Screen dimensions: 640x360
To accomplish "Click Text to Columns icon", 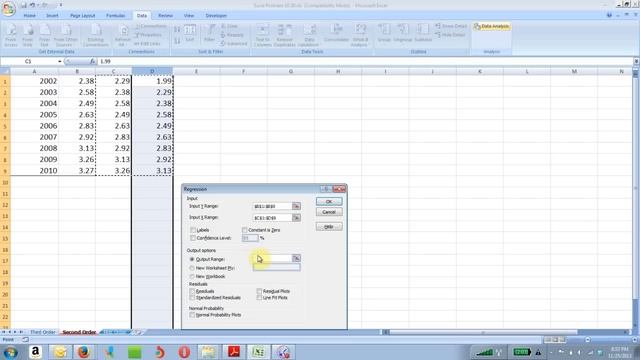I will tap(262, 35).
